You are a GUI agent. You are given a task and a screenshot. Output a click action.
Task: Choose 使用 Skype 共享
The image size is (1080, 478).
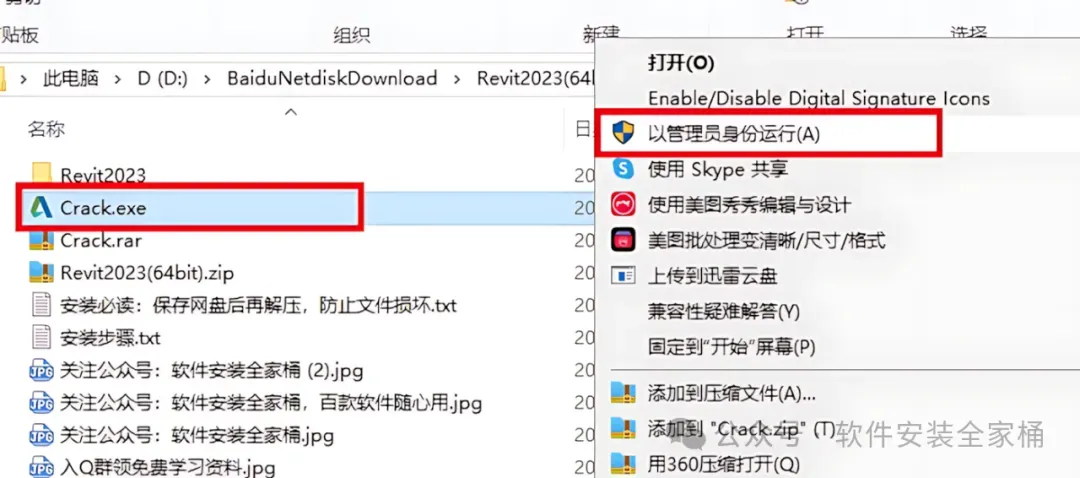[x=718, y=169]
